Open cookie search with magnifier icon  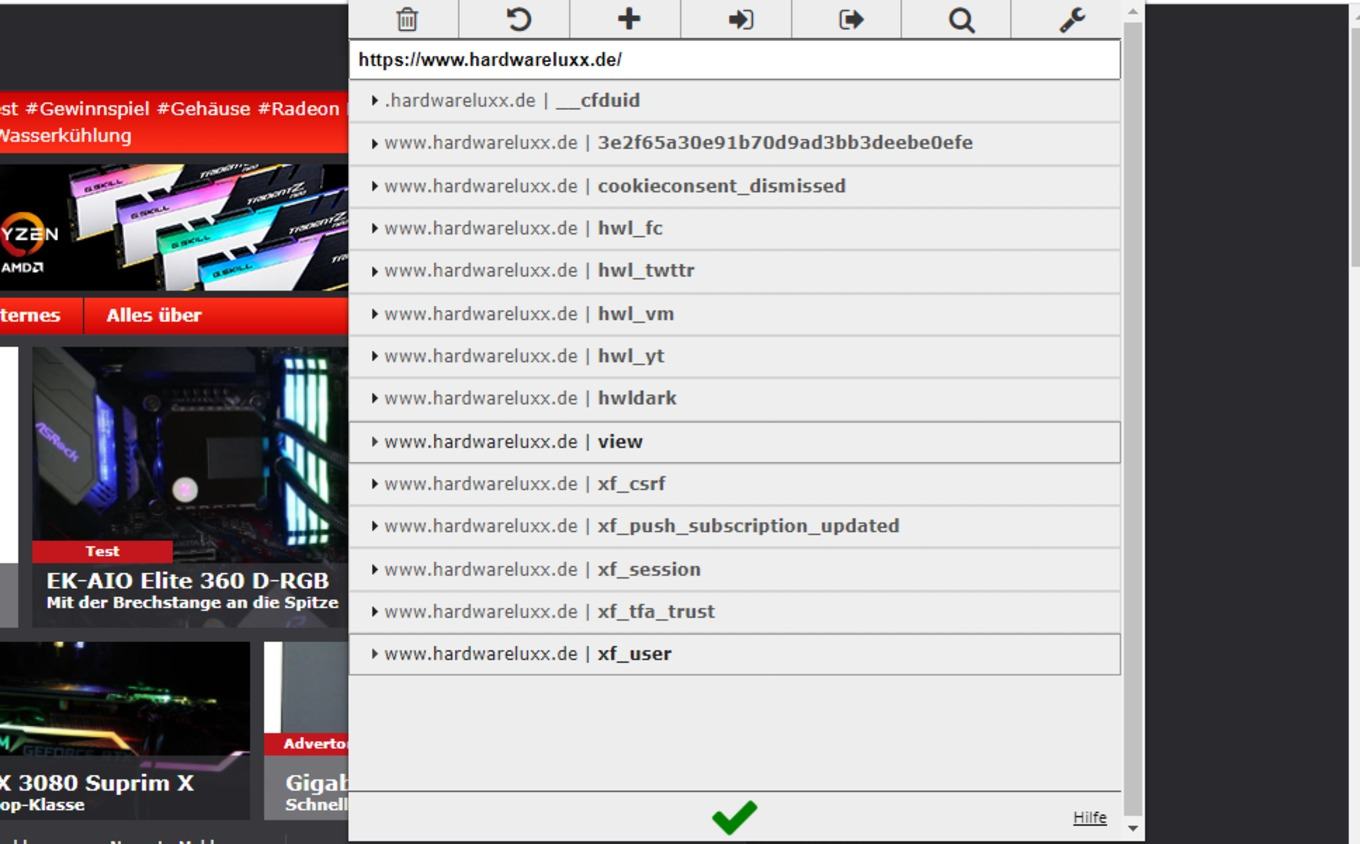[961, 19]
